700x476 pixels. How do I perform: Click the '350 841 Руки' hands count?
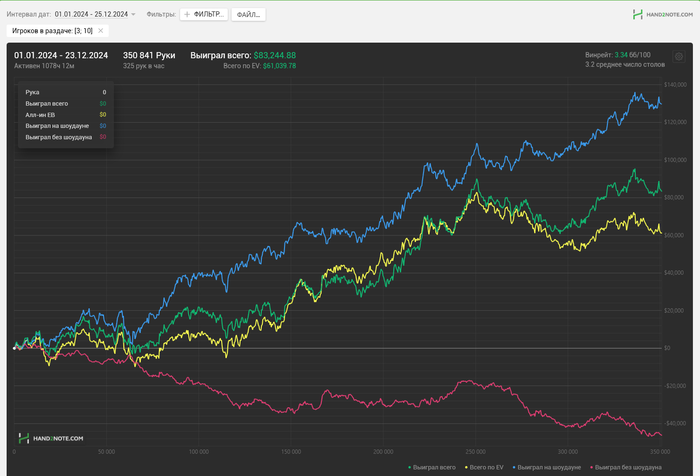pos(149,55)
